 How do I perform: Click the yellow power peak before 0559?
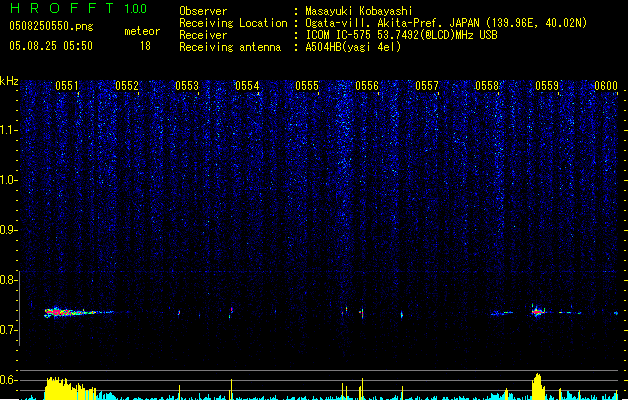[538, 386]
